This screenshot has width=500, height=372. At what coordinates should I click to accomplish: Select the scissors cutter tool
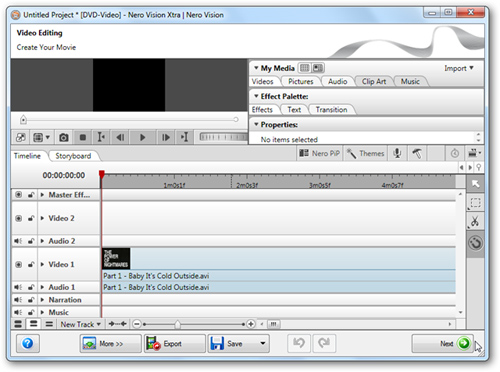[x=475, y=221]
